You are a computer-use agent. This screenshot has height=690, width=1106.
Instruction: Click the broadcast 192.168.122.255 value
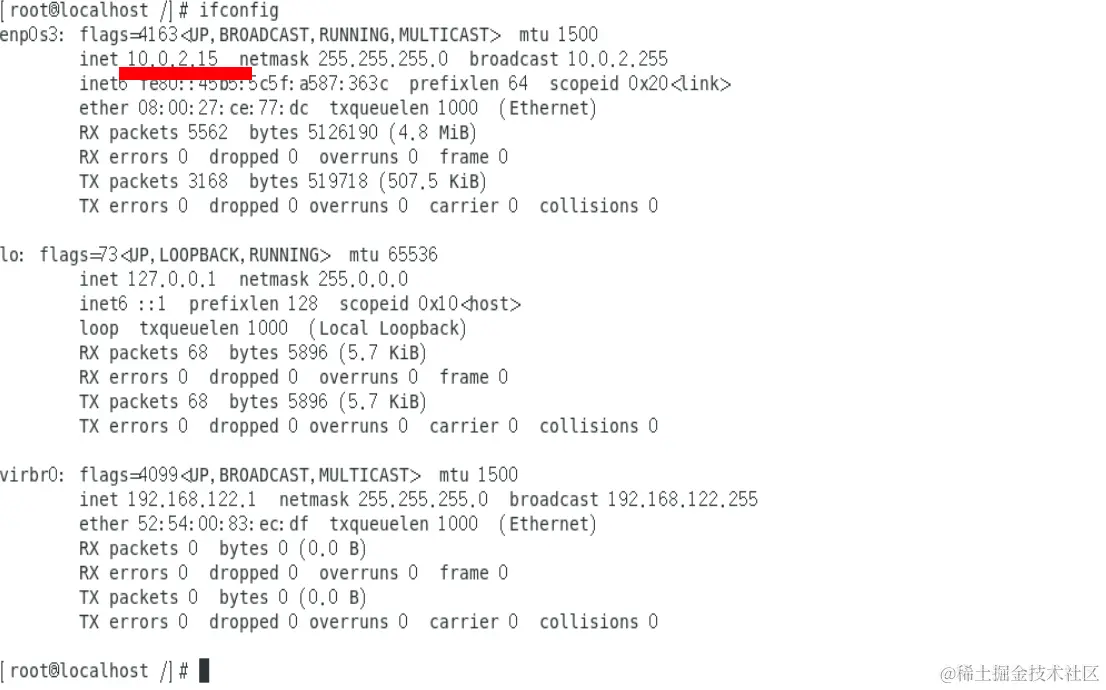pos(682,500)
